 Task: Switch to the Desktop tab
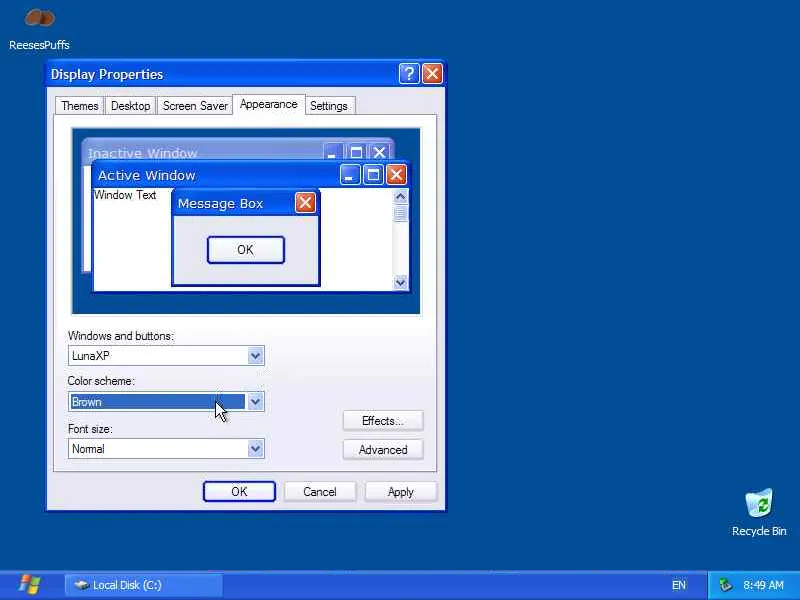point(131,106)
